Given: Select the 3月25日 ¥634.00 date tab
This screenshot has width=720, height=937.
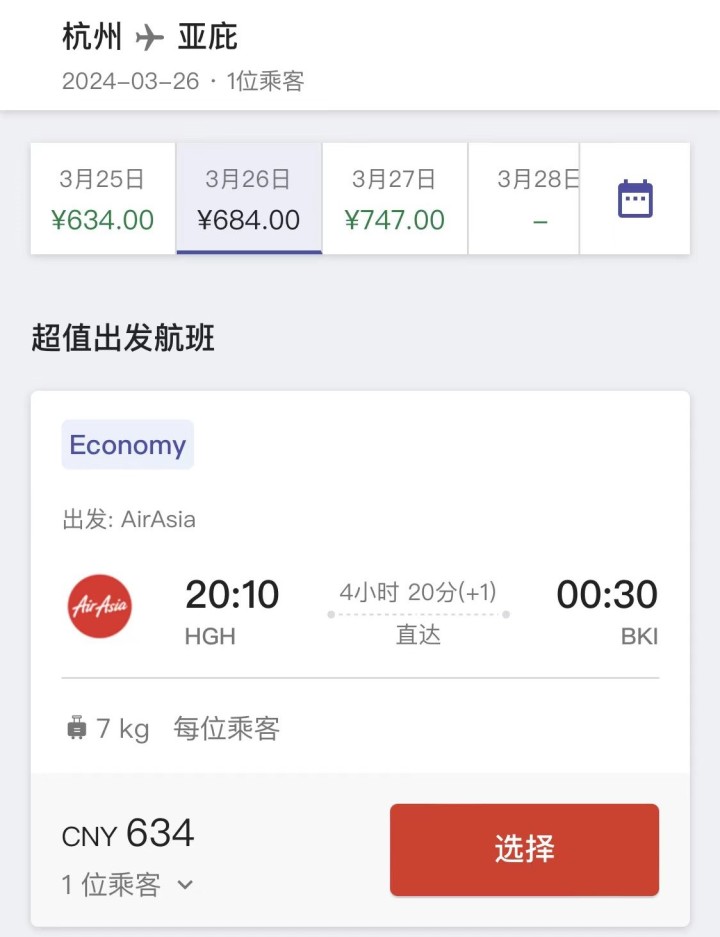Looking at the screenshot, I should 103,199.
